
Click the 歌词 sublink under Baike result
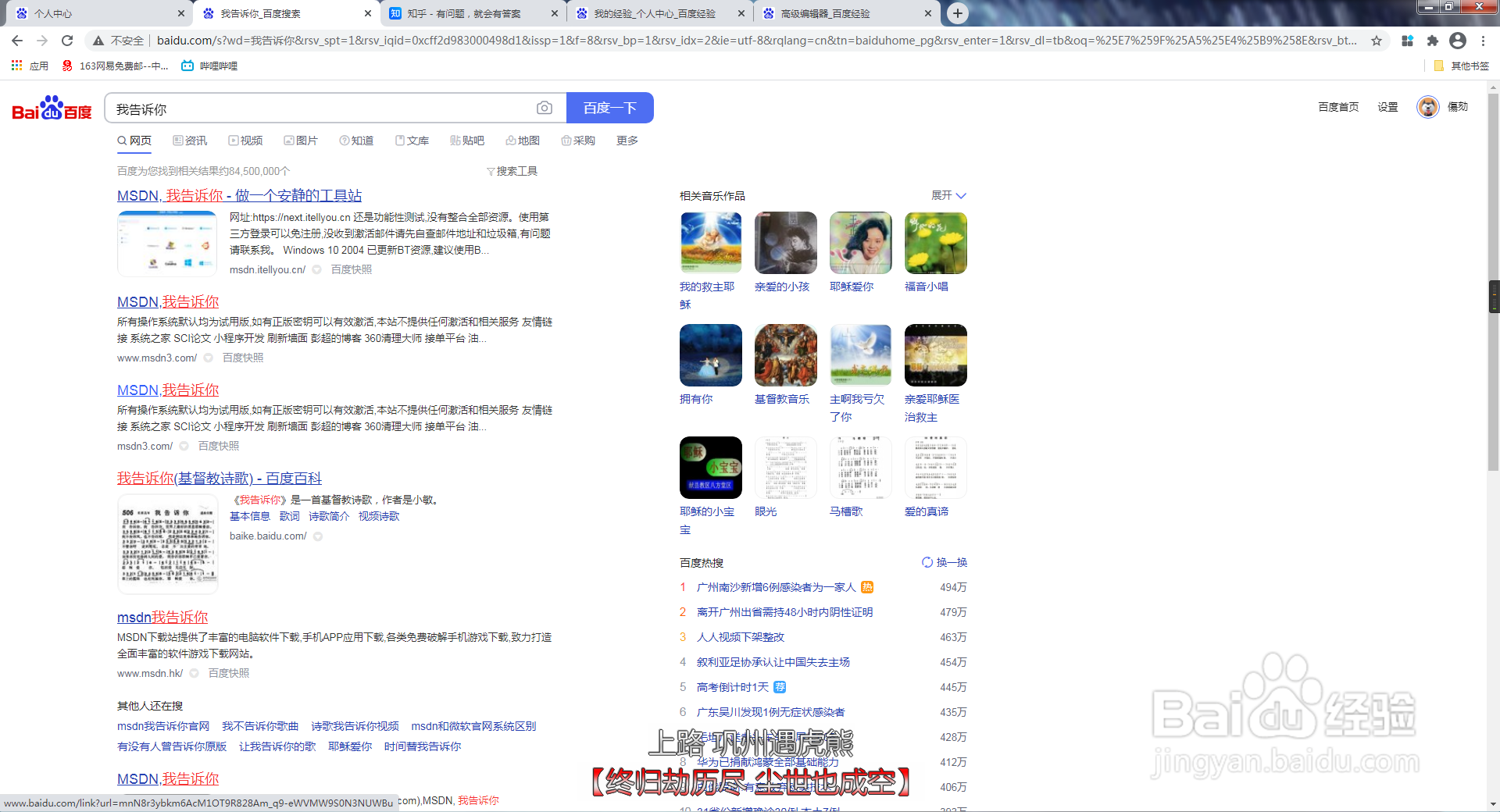coord(289,516)
